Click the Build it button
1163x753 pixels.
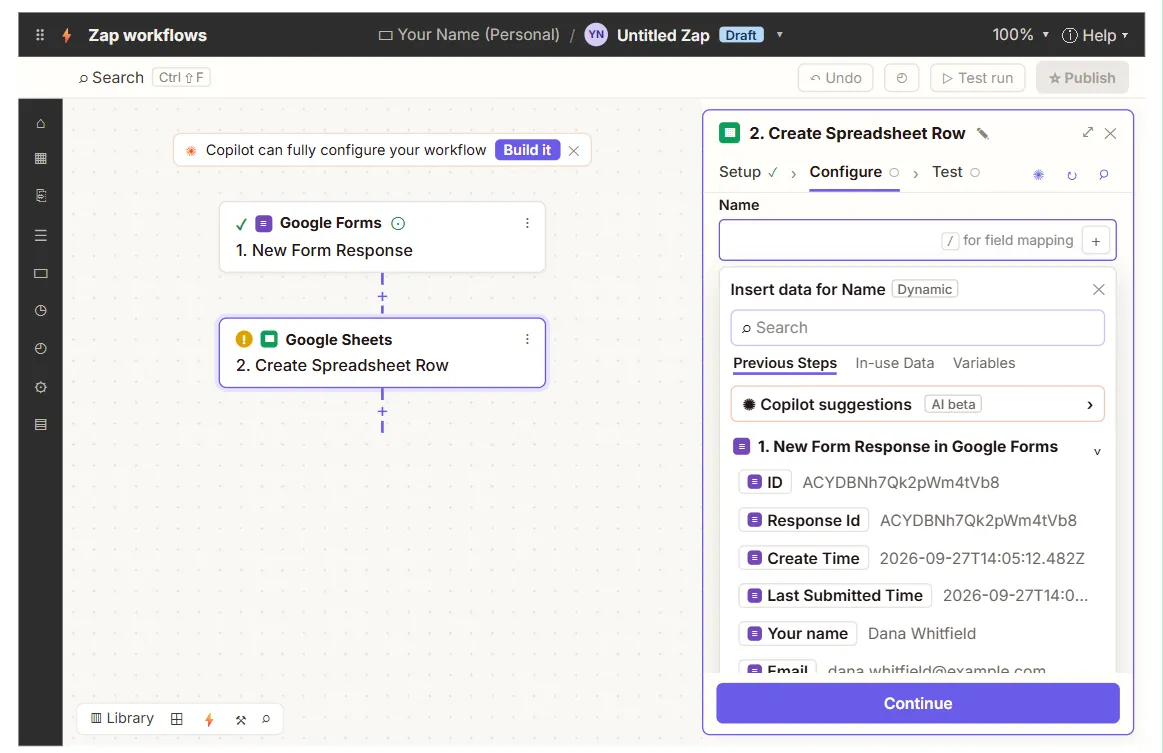pyautogui.click(x=527, y=150)
